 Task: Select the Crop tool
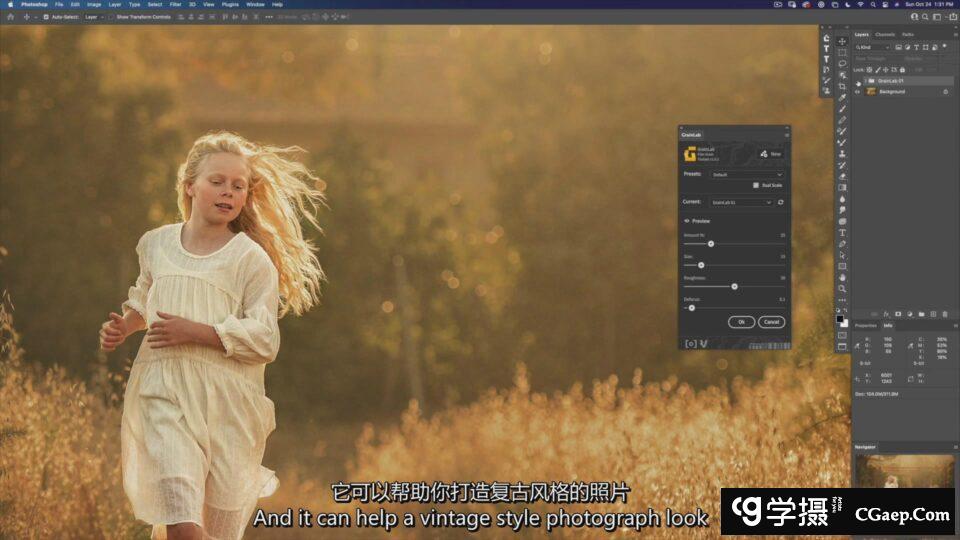click(x=842, y=86)
